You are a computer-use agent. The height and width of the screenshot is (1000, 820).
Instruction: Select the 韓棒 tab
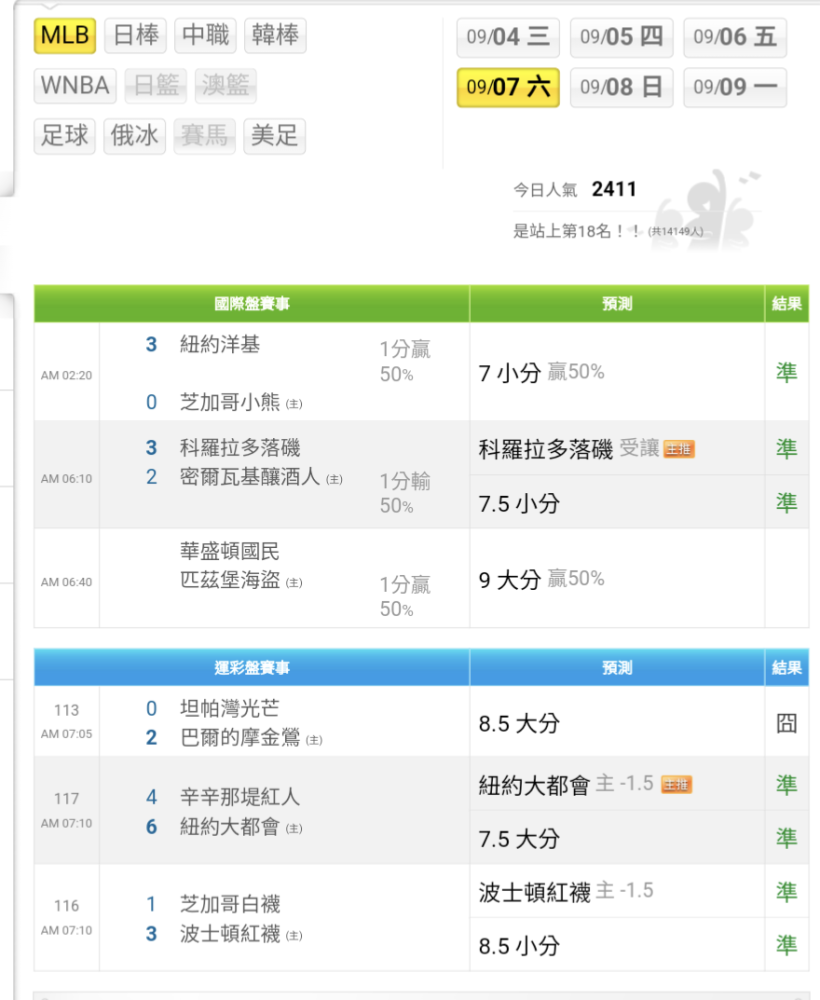coord(274,36)
